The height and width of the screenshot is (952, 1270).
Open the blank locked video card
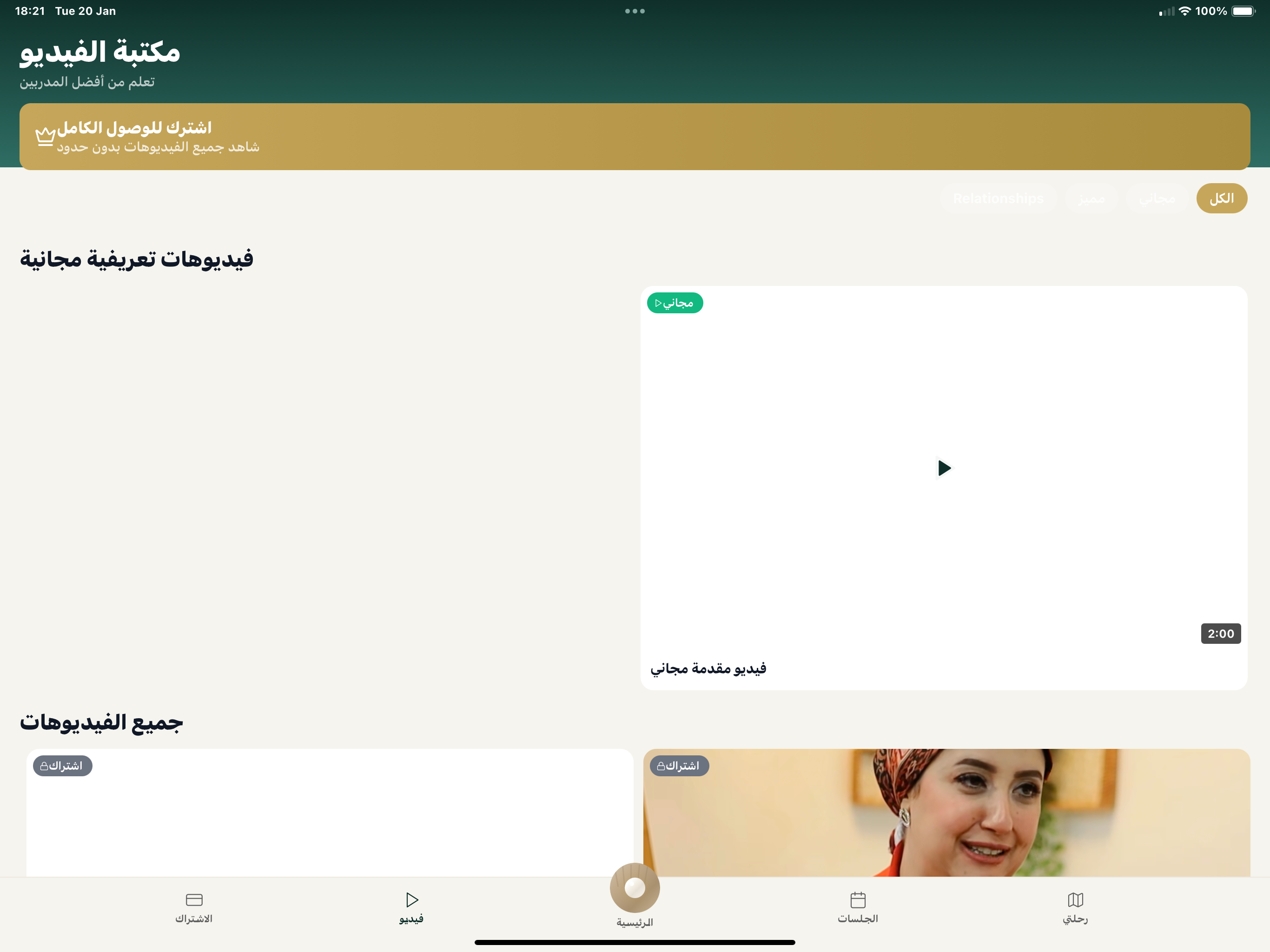(x=330, y=813)
